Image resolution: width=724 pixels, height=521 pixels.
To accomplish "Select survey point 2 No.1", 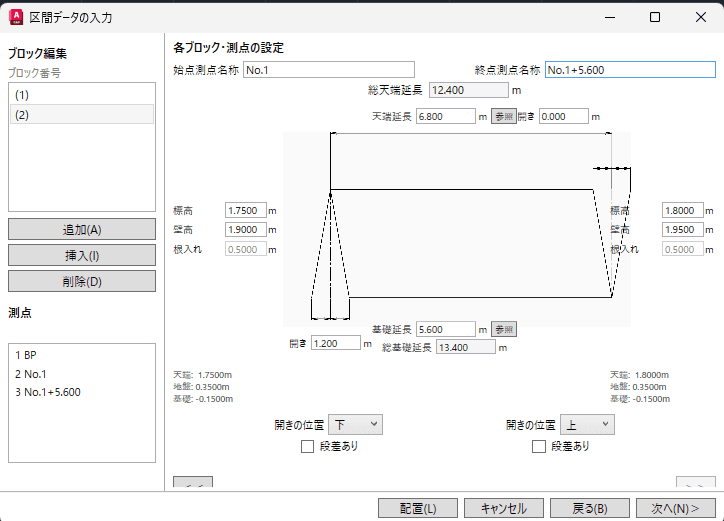I will [82, 374].
